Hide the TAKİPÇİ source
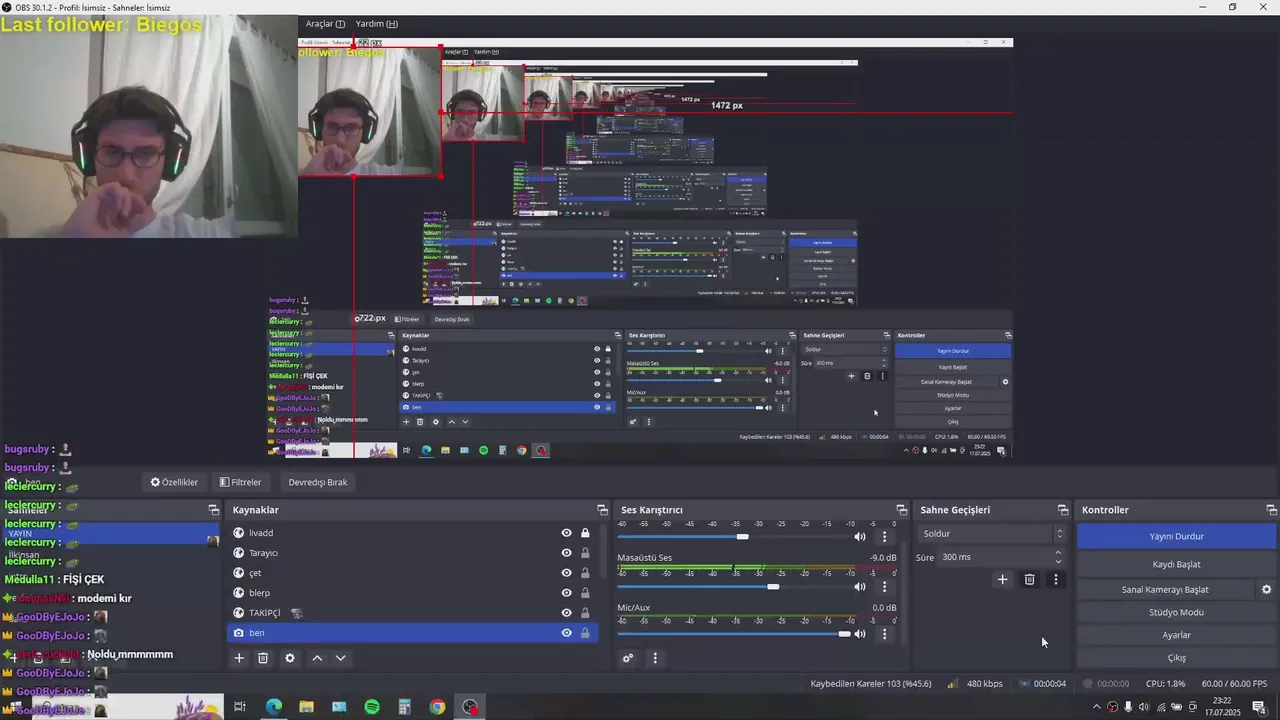Image resolution: width=1280 pixels, height=720 pixels. point(566,613)
